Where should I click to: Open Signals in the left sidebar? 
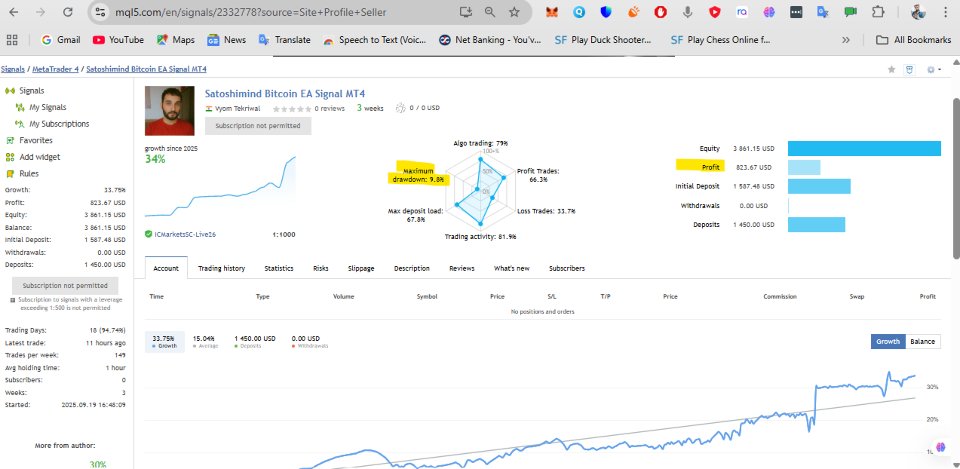[x=25, y=91]
